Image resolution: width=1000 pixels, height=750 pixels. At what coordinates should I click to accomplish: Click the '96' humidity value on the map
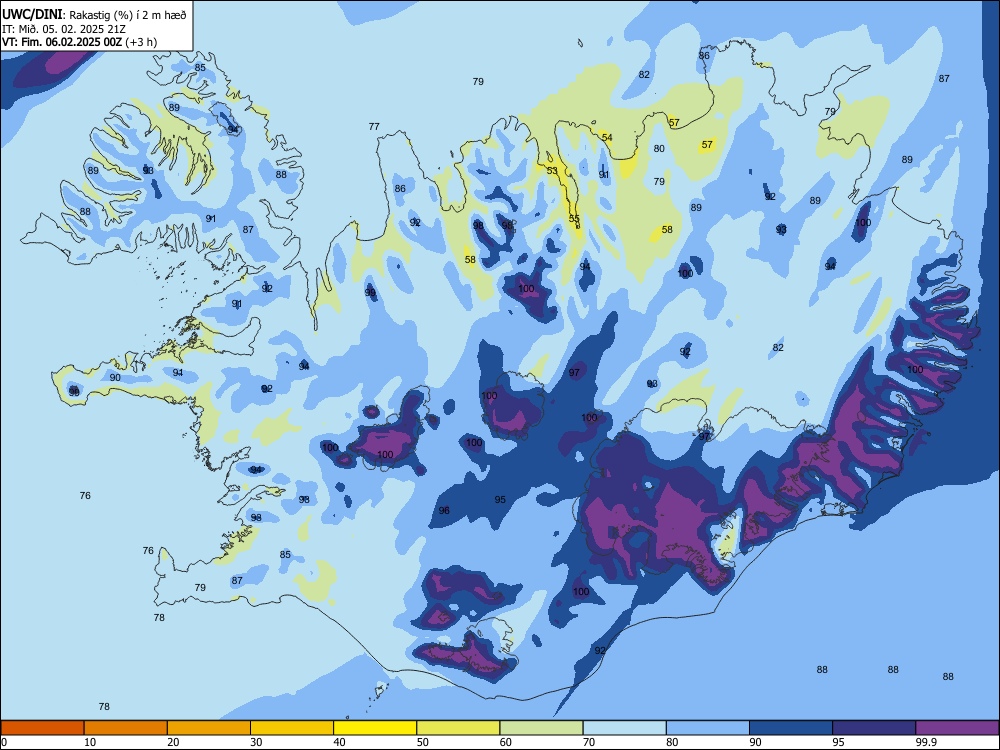(444, 510)
